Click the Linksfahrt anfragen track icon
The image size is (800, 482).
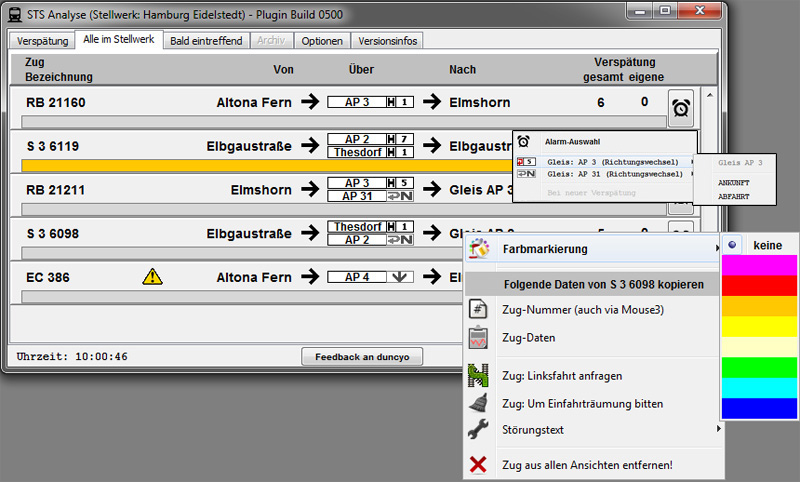479,375
